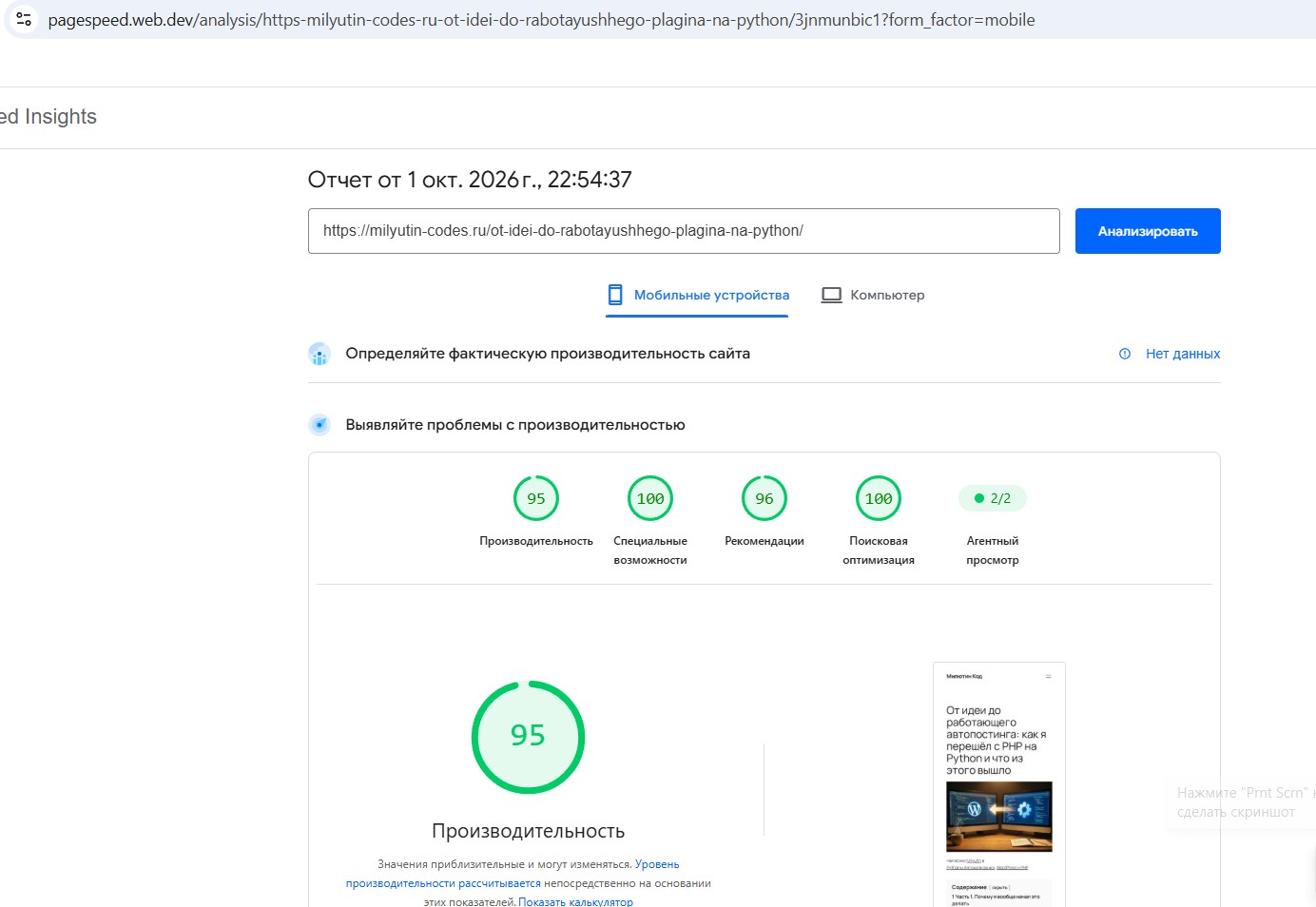Select the mobile phone icon

click(615, 295)
